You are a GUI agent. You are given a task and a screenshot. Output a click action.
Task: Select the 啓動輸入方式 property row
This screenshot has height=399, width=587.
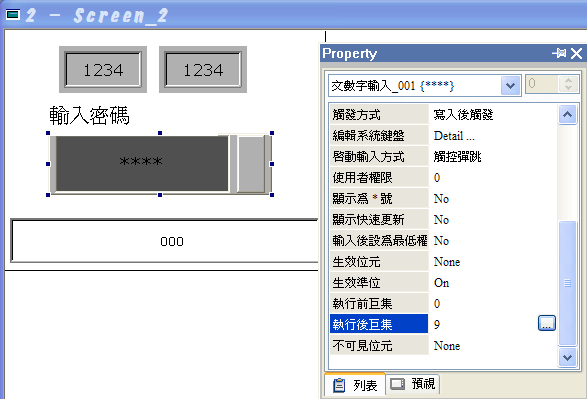point(443,156)
